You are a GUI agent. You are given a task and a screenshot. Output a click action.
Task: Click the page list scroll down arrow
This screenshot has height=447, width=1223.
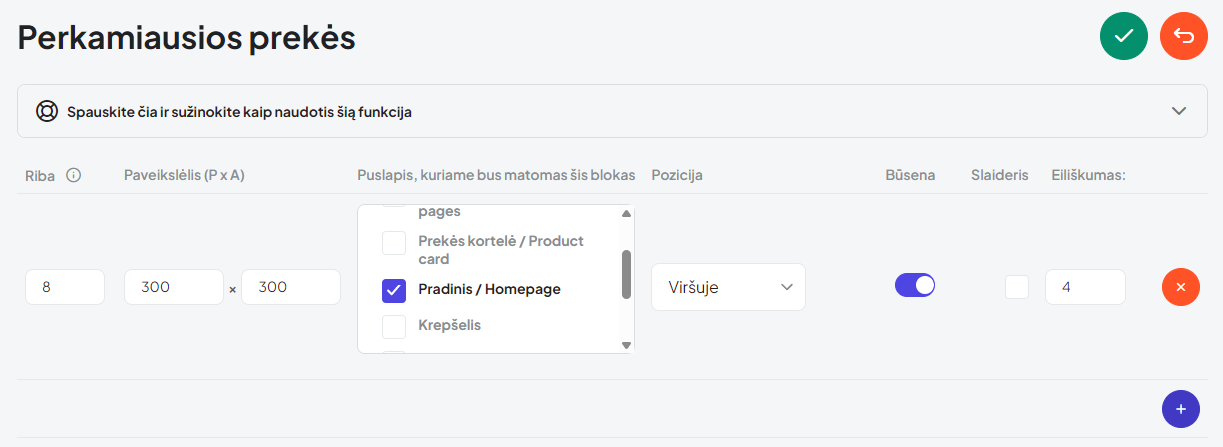click(627, 345)
